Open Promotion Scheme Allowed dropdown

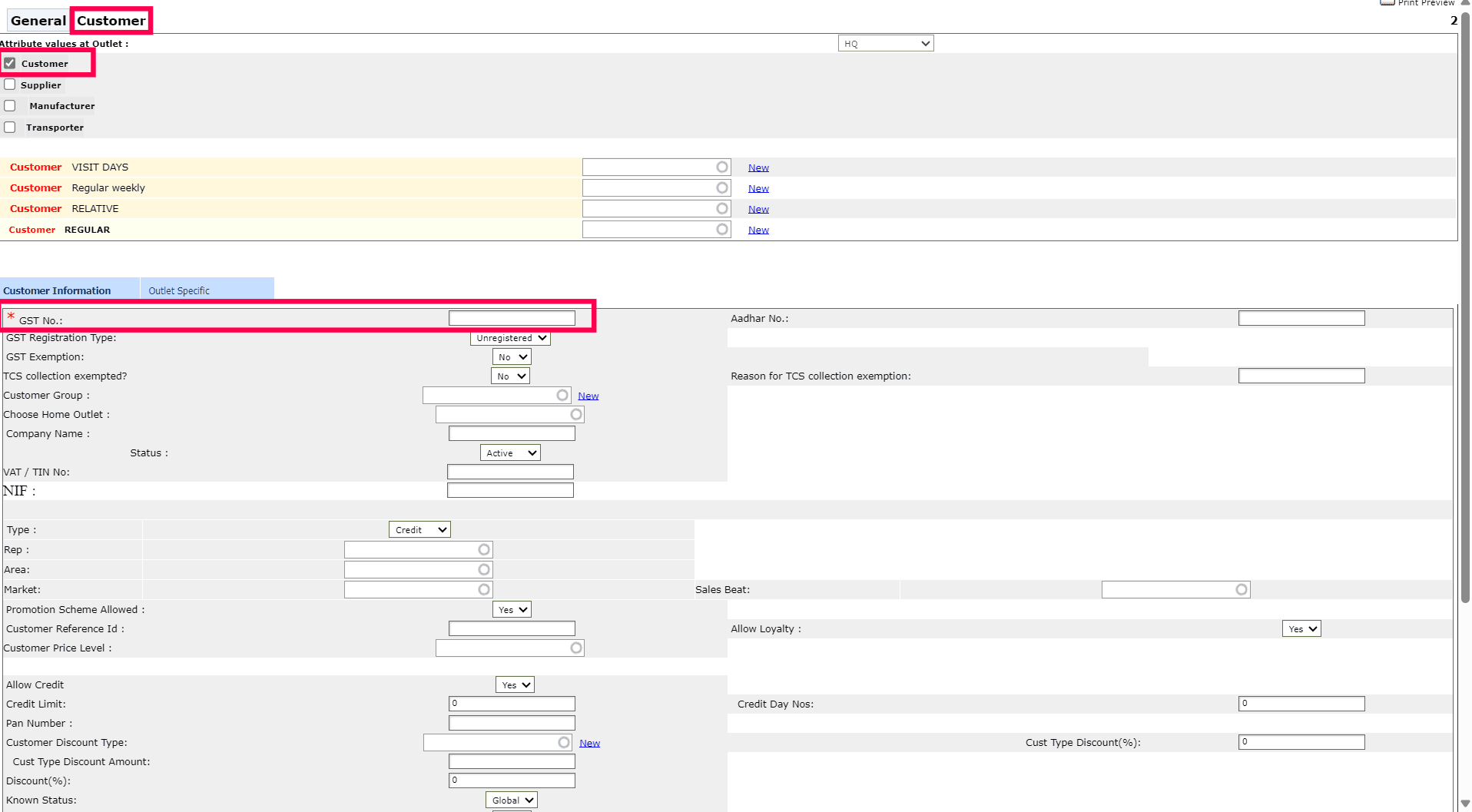(x=512, y=610)
